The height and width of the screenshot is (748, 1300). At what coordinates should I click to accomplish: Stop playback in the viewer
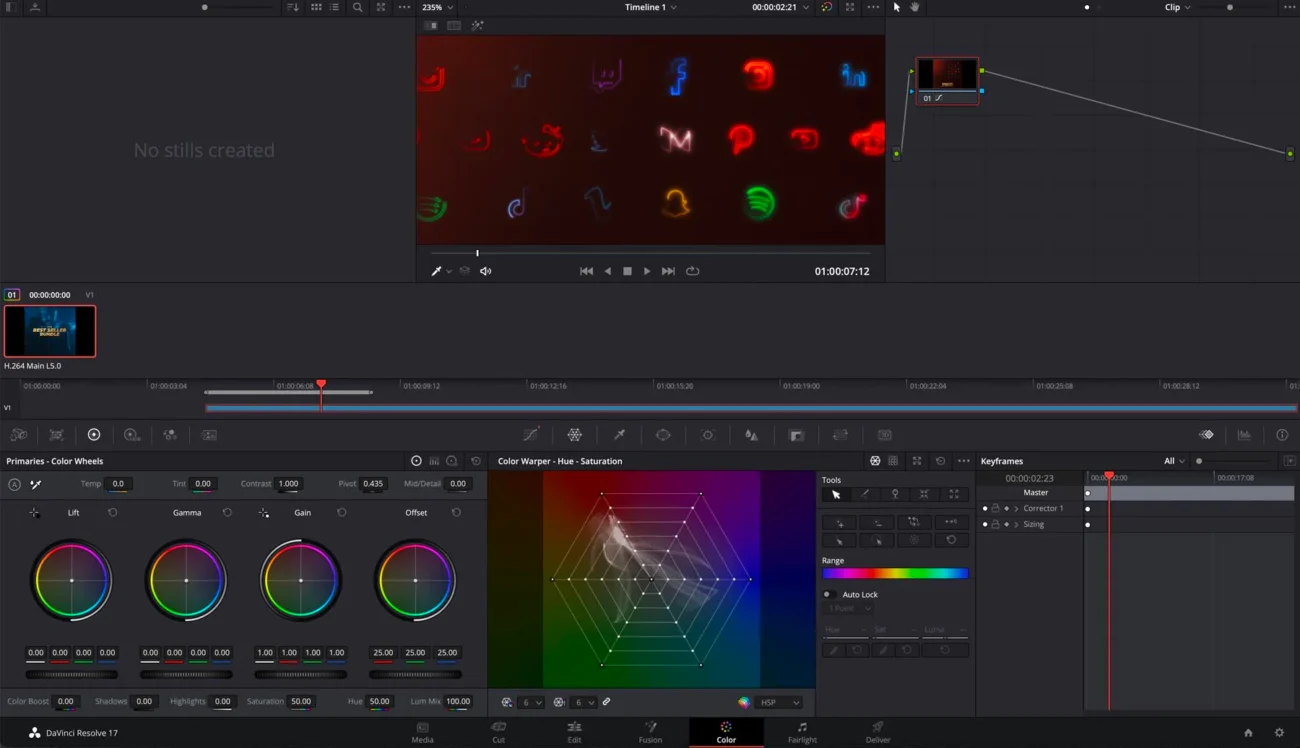tap(627, 271)
